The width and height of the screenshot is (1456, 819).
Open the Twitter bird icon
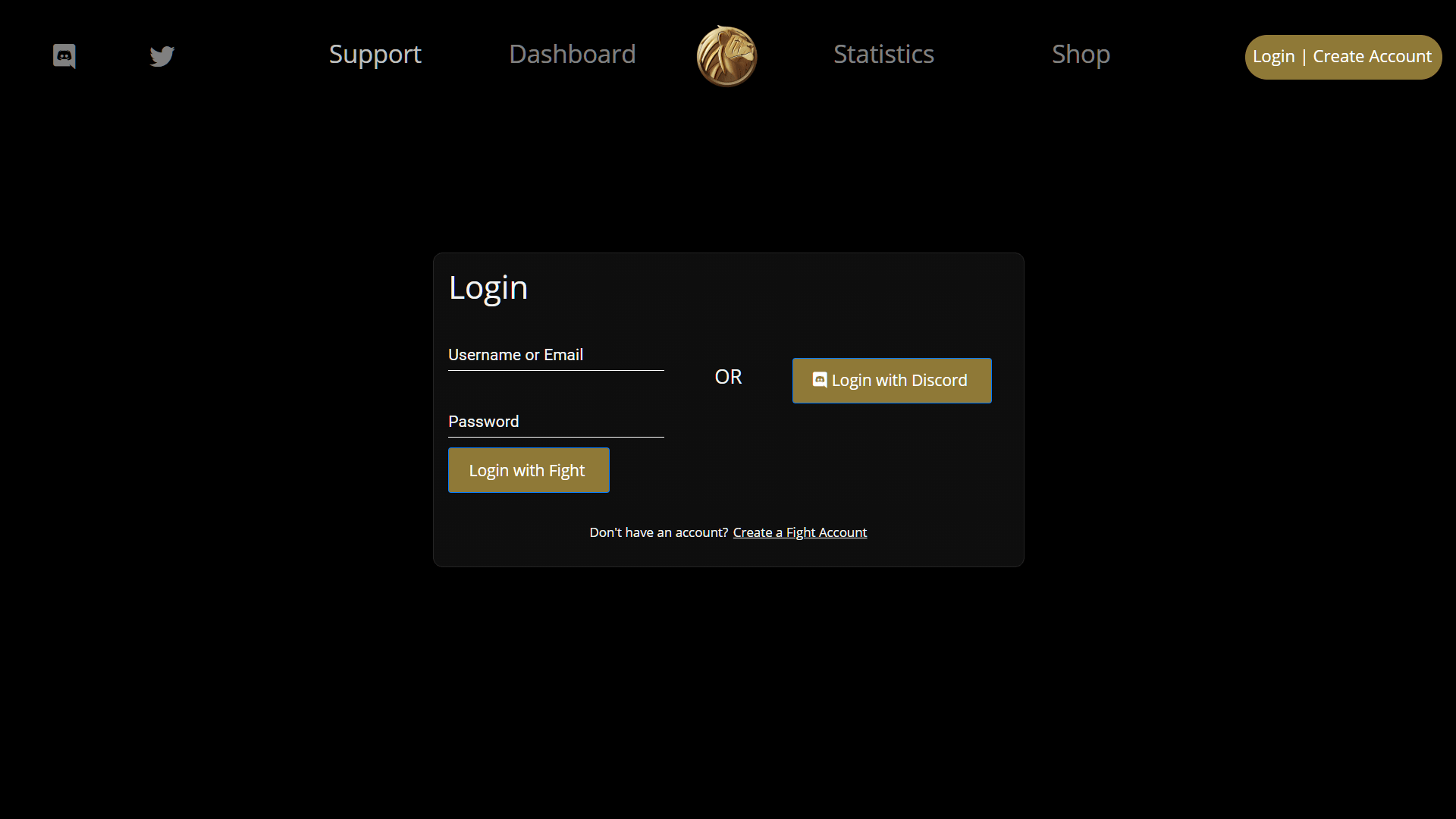[x=162, y=56]
